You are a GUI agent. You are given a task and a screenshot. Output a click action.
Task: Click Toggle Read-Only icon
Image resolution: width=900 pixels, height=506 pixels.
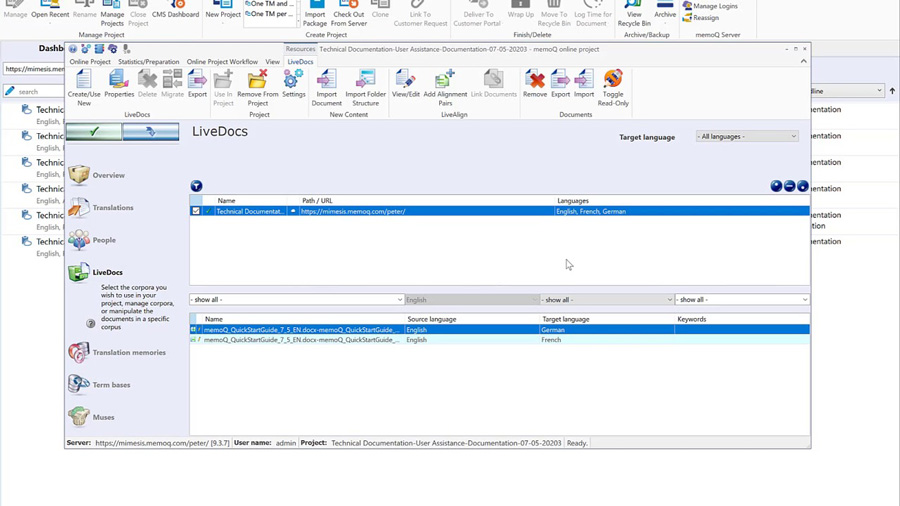coord(613,88)
